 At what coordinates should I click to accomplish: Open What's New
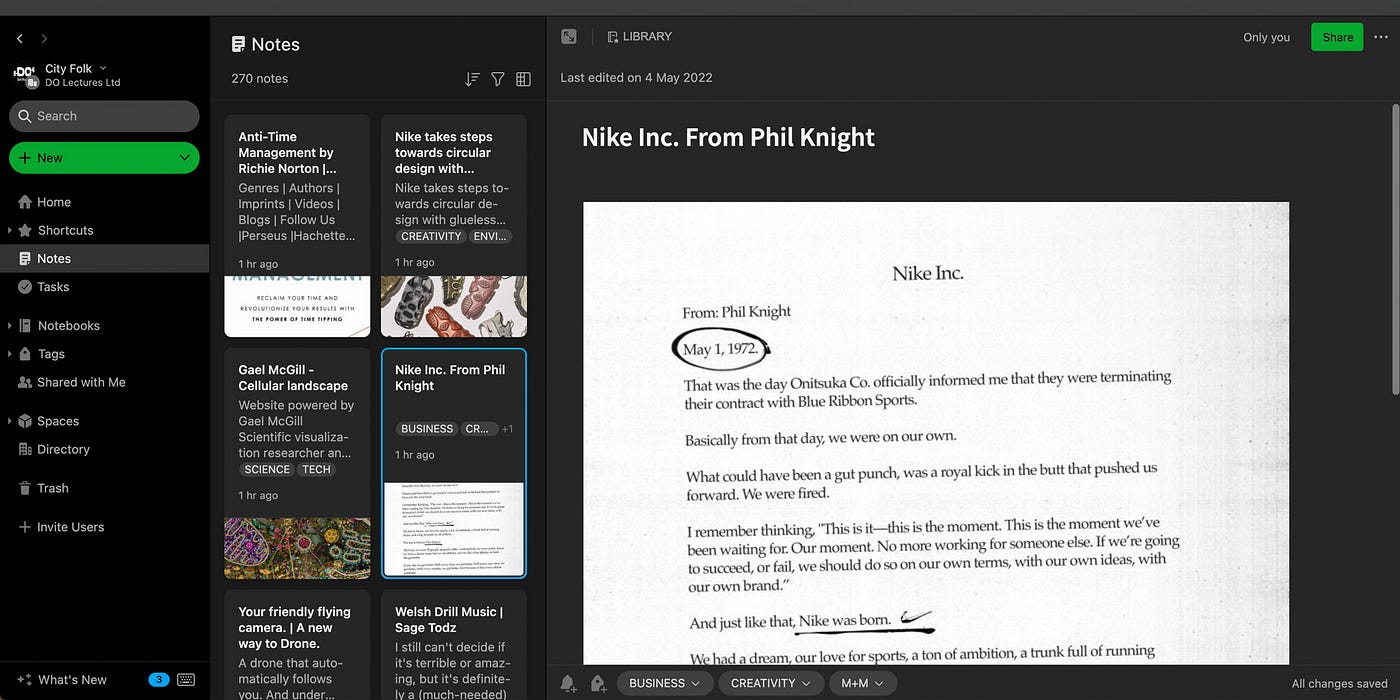click(72, 680)
